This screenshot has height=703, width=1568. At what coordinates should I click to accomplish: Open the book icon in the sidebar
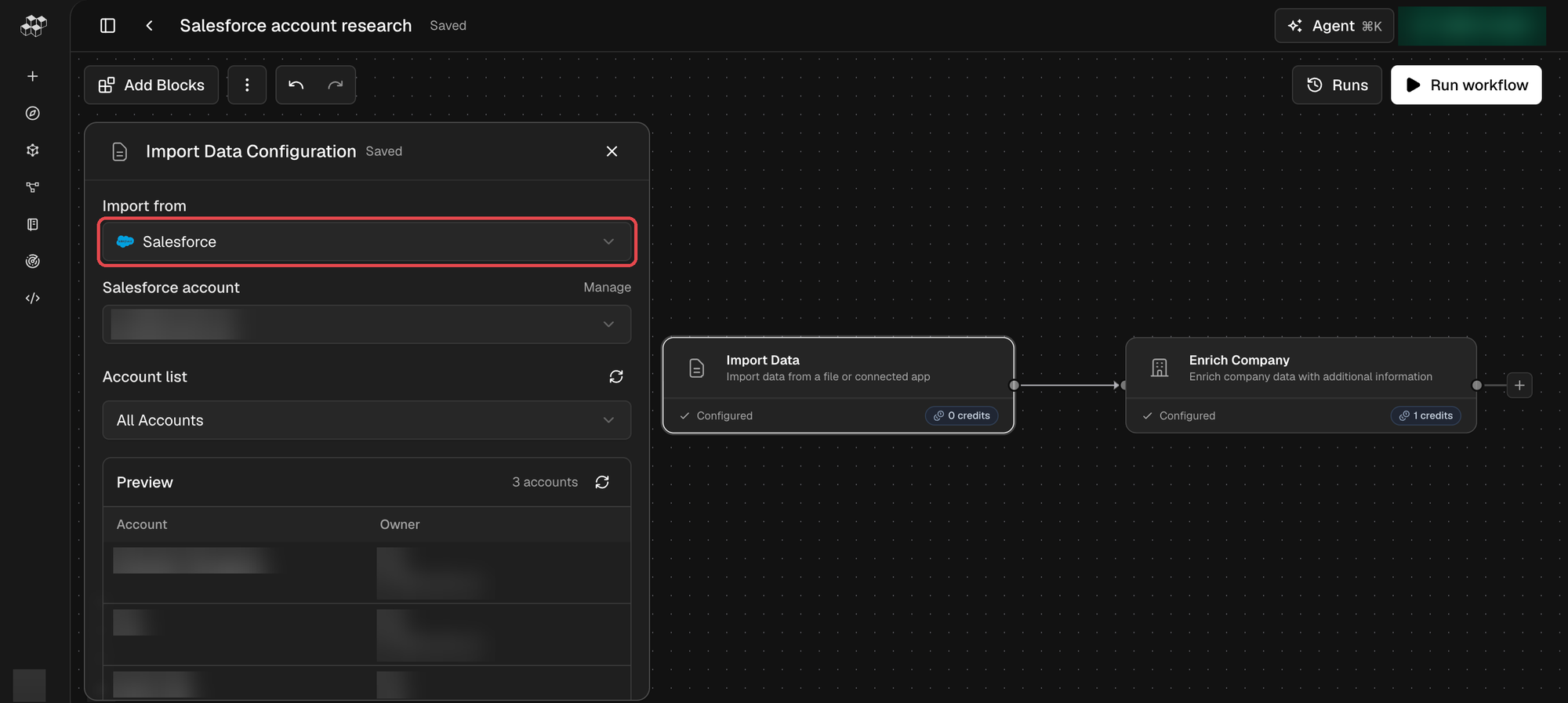click(x=32, y=224)
